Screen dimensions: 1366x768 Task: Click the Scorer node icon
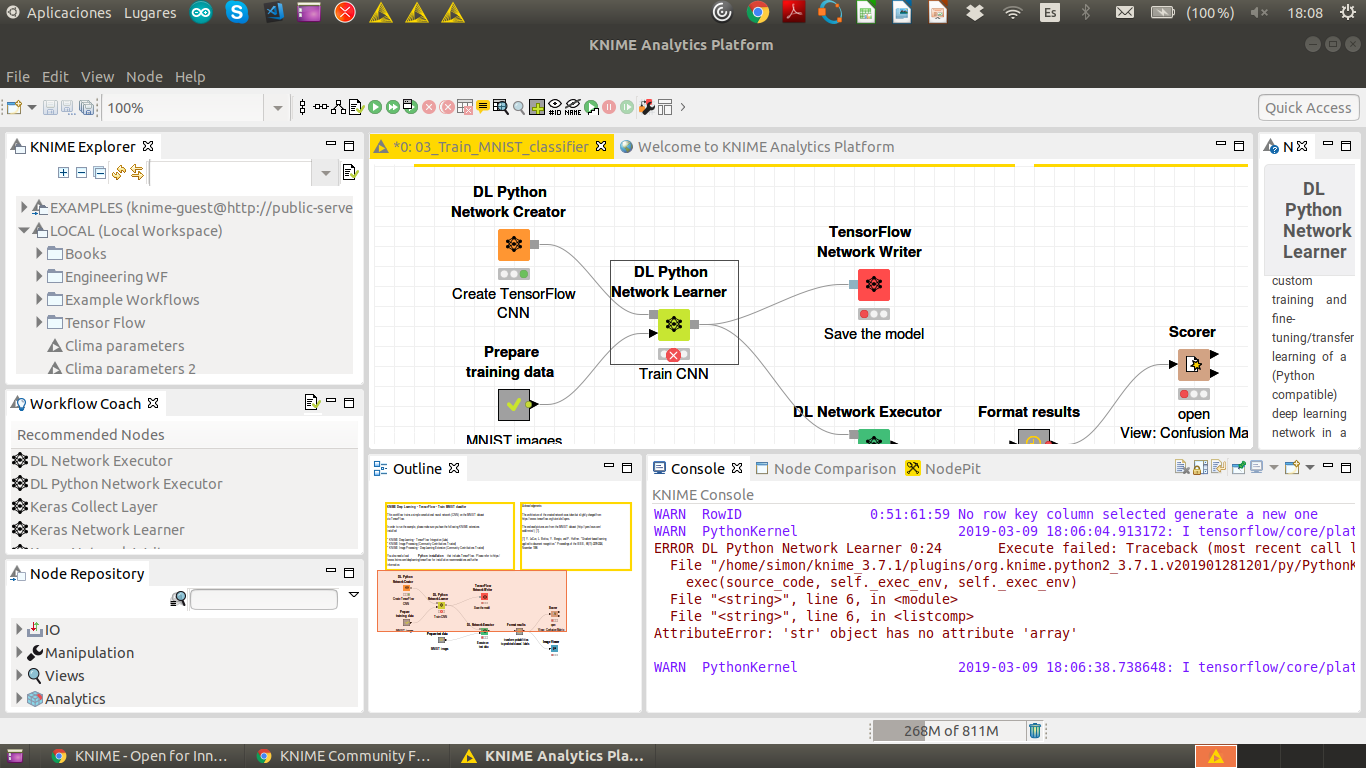point(1193,365)
